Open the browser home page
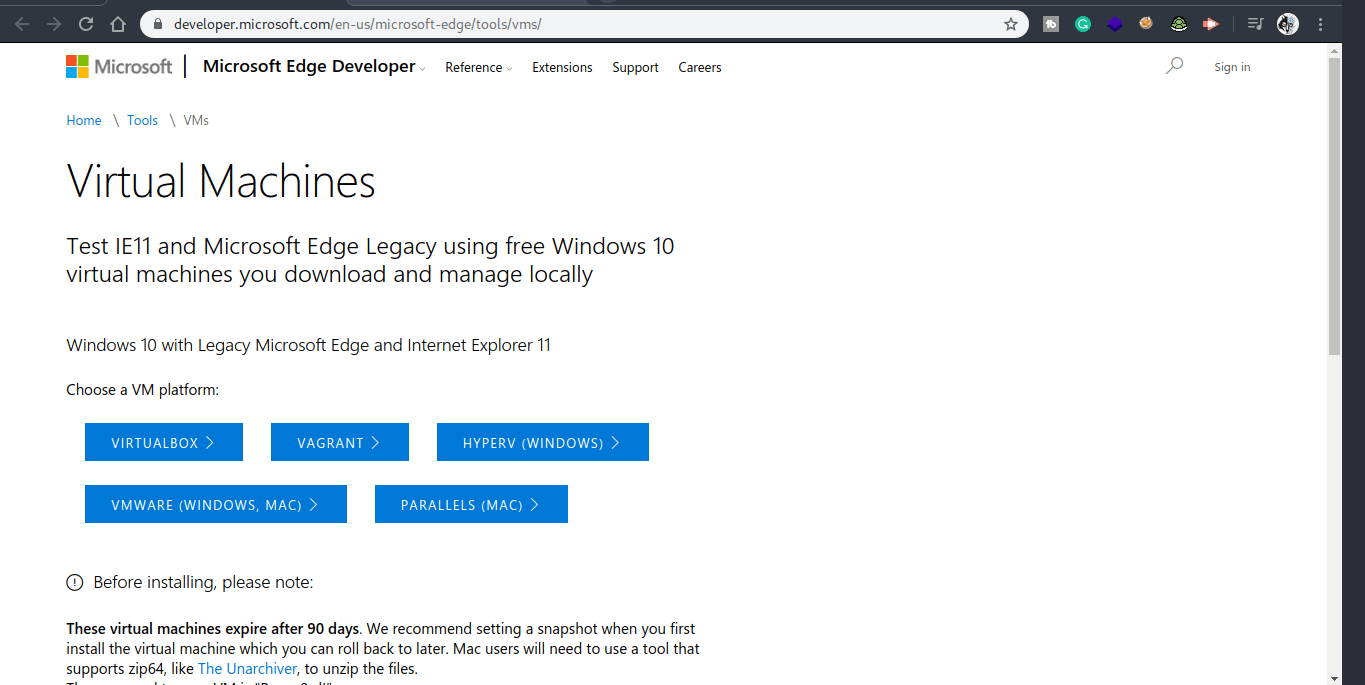Screen dimensions: 1365x685 pos(118,24)
